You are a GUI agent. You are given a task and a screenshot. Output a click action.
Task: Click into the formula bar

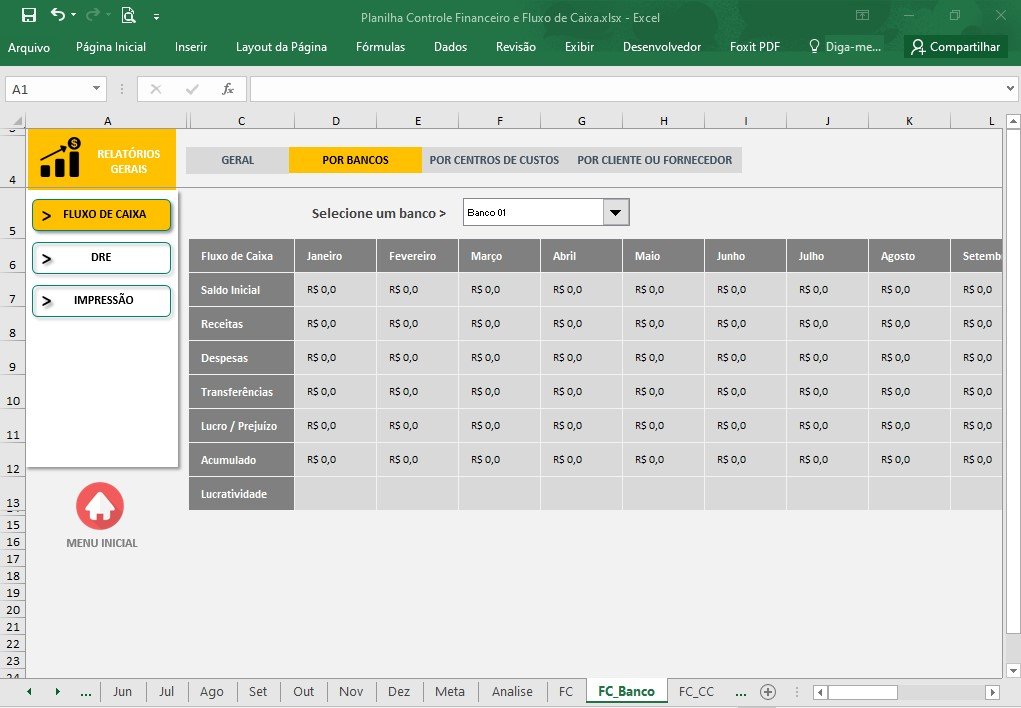(626, 89)
